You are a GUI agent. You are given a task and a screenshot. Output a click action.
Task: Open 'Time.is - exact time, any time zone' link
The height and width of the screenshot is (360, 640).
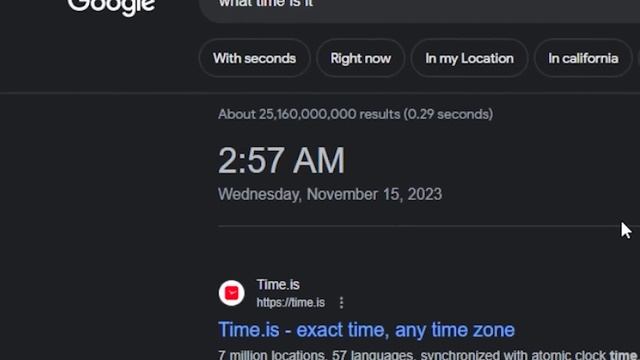tap(366, 330)
